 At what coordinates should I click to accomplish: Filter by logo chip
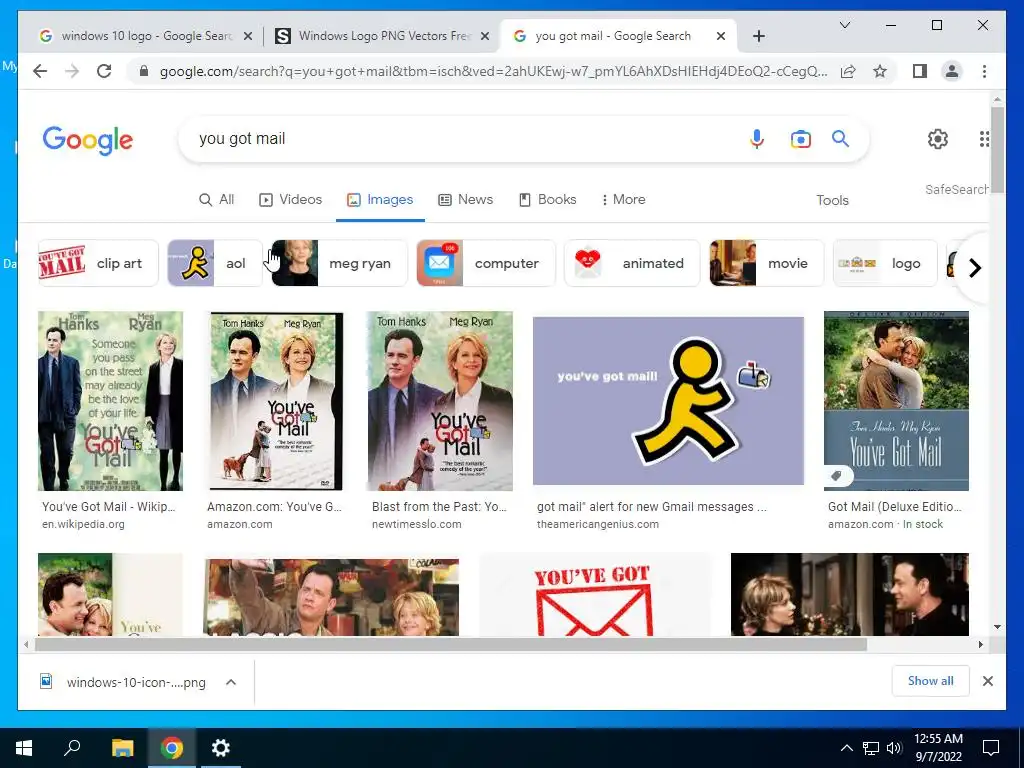pos(885,263)
